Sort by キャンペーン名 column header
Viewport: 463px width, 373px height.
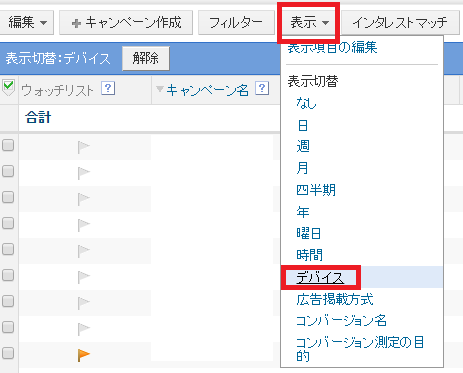[207, 90]
